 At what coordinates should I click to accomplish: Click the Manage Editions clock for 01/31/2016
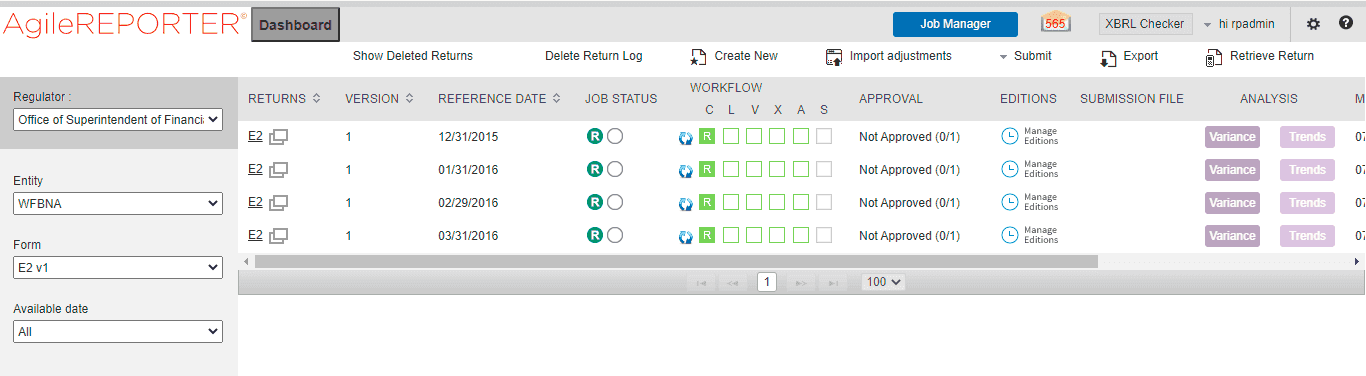tap(1010, 170)
